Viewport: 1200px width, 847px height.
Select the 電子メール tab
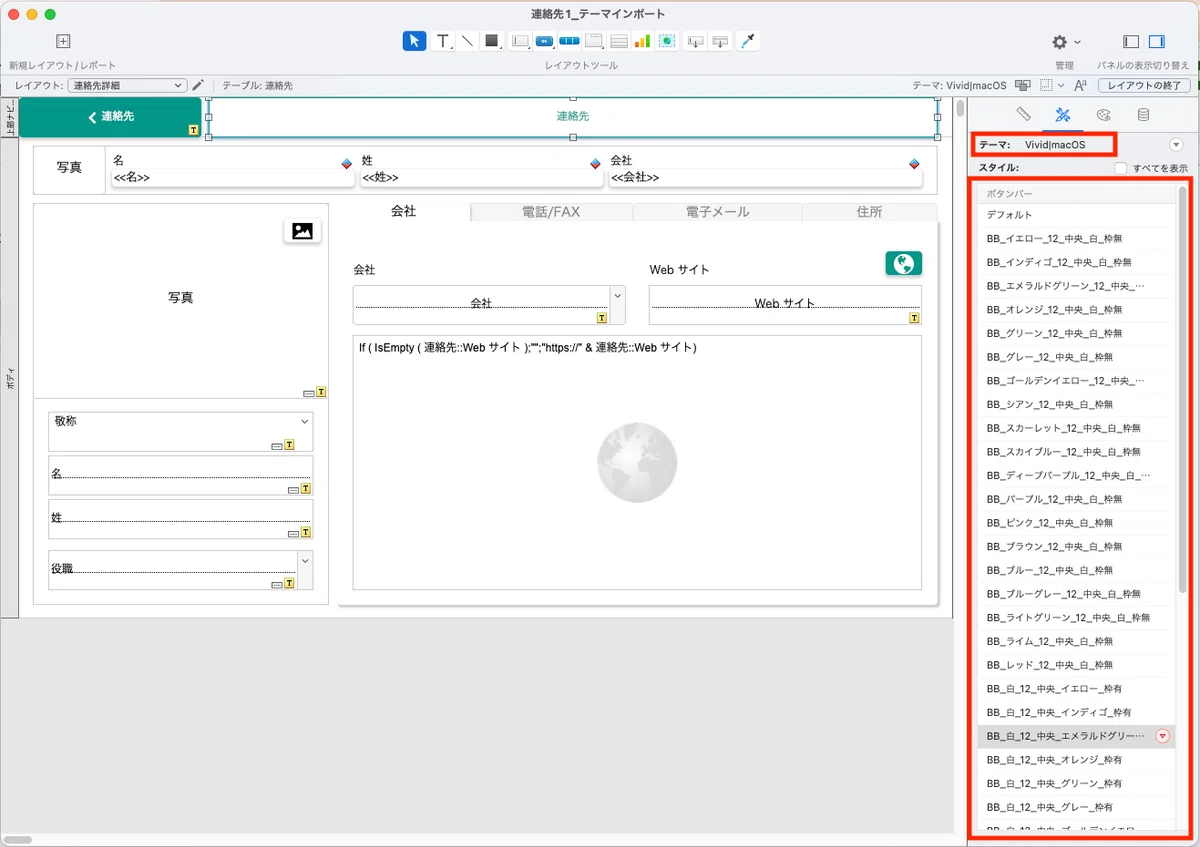click(717, 212)
